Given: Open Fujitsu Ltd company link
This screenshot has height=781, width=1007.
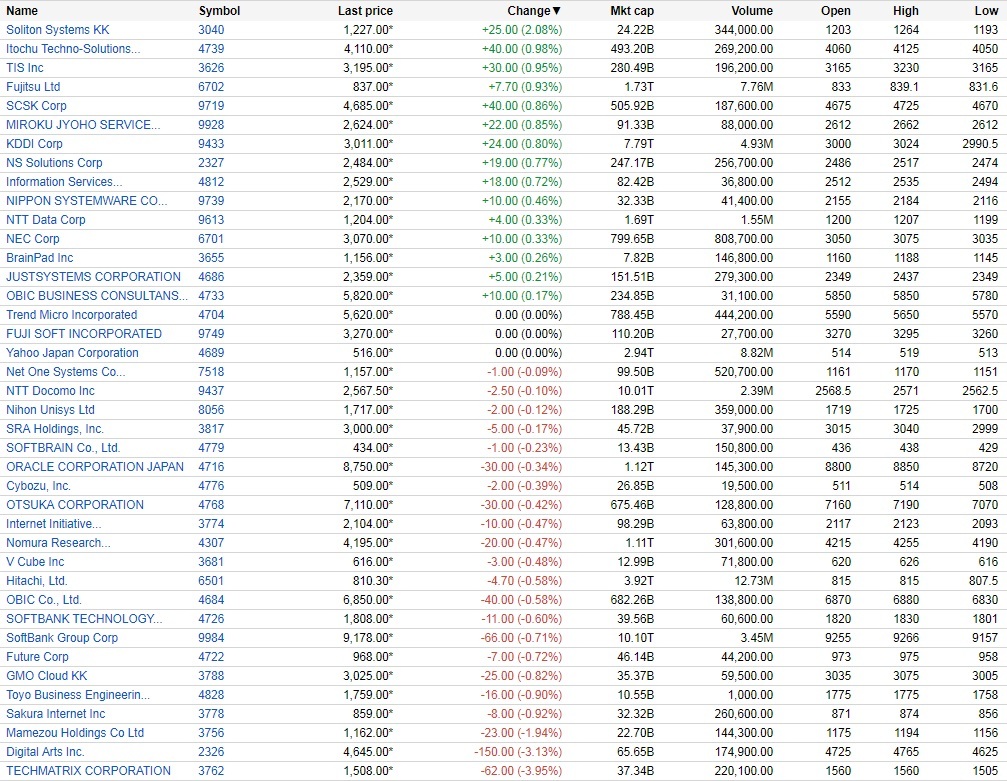Looking at the screenshot, I should [33, 87].
